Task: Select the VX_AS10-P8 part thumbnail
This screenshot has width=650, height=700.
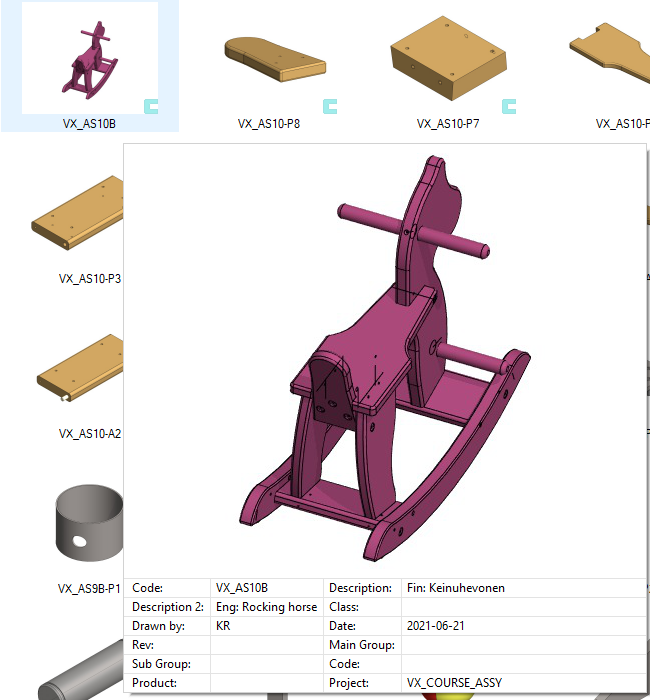Action: point(275,59)
